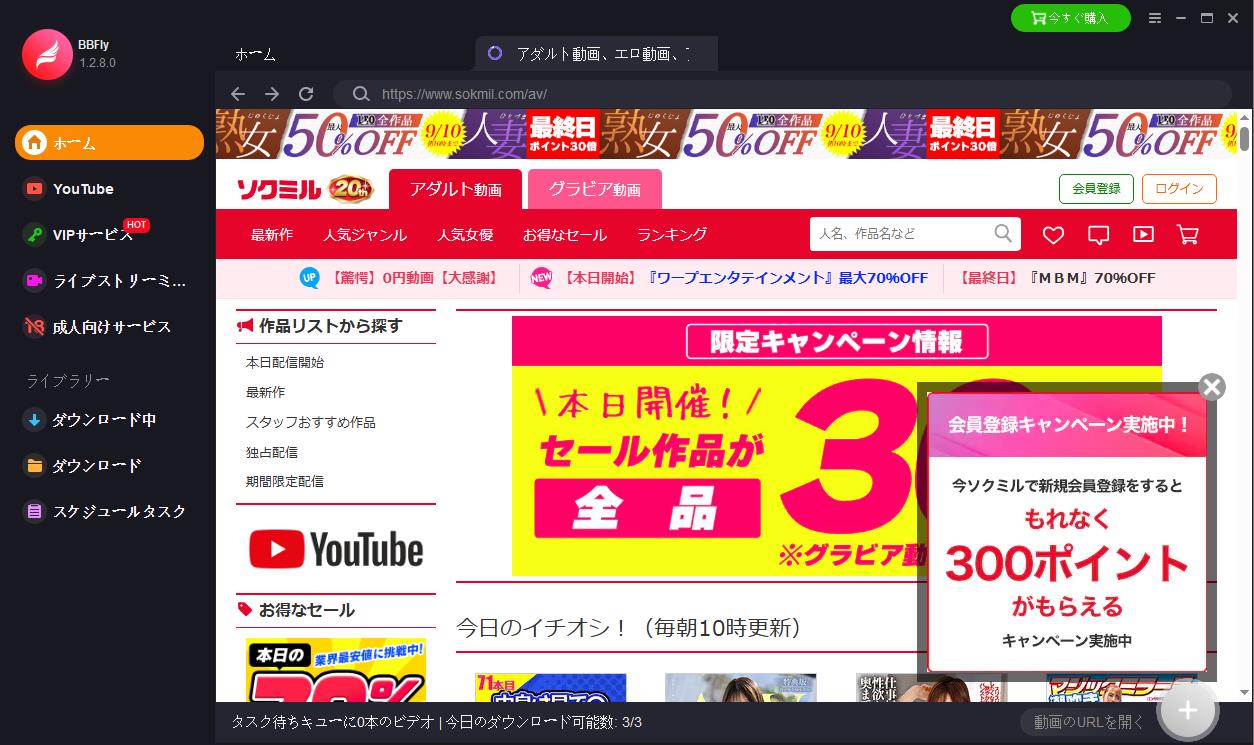Image resolution: width=1254 pixels, height=745 pixels.
Task: Click the 独占配信 link
Action: pyautogui.click(x=272, y=452)
